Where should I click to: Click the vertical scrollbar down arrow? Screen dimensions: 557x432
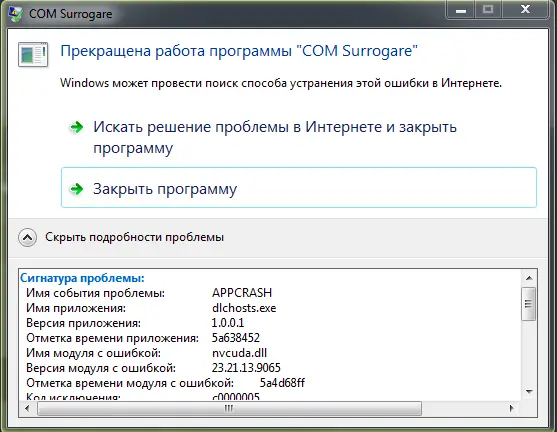tap(529, 392)
